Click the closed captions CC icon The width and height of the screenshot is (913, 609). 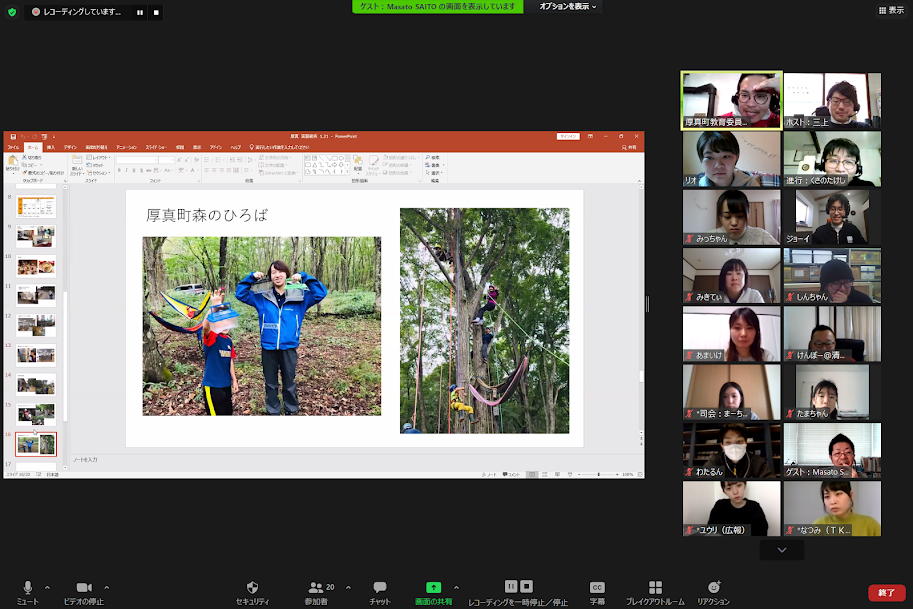(597, 587)
